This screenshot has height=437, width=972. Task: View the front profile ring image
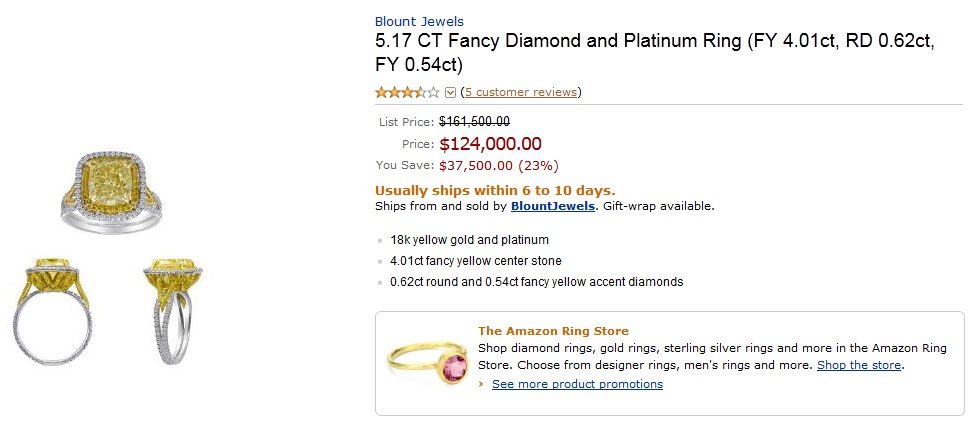tap(55, 312)
